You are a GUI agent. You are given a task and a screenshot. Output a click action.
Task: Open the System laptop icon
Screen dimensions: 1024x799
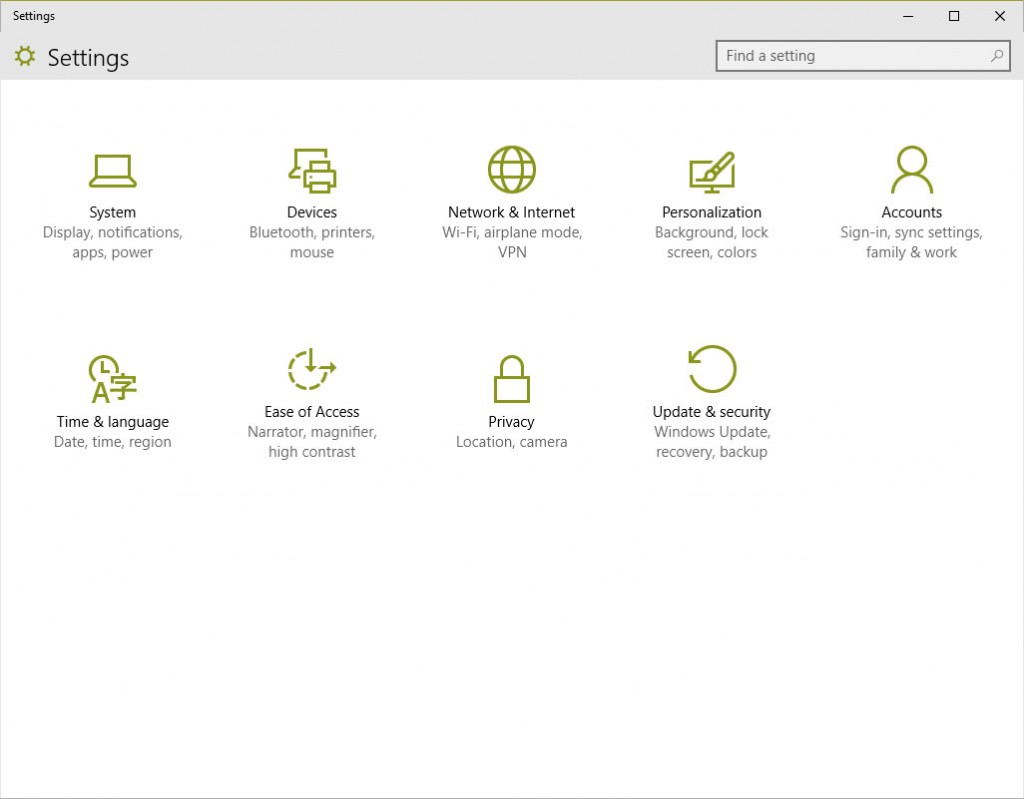112,171
